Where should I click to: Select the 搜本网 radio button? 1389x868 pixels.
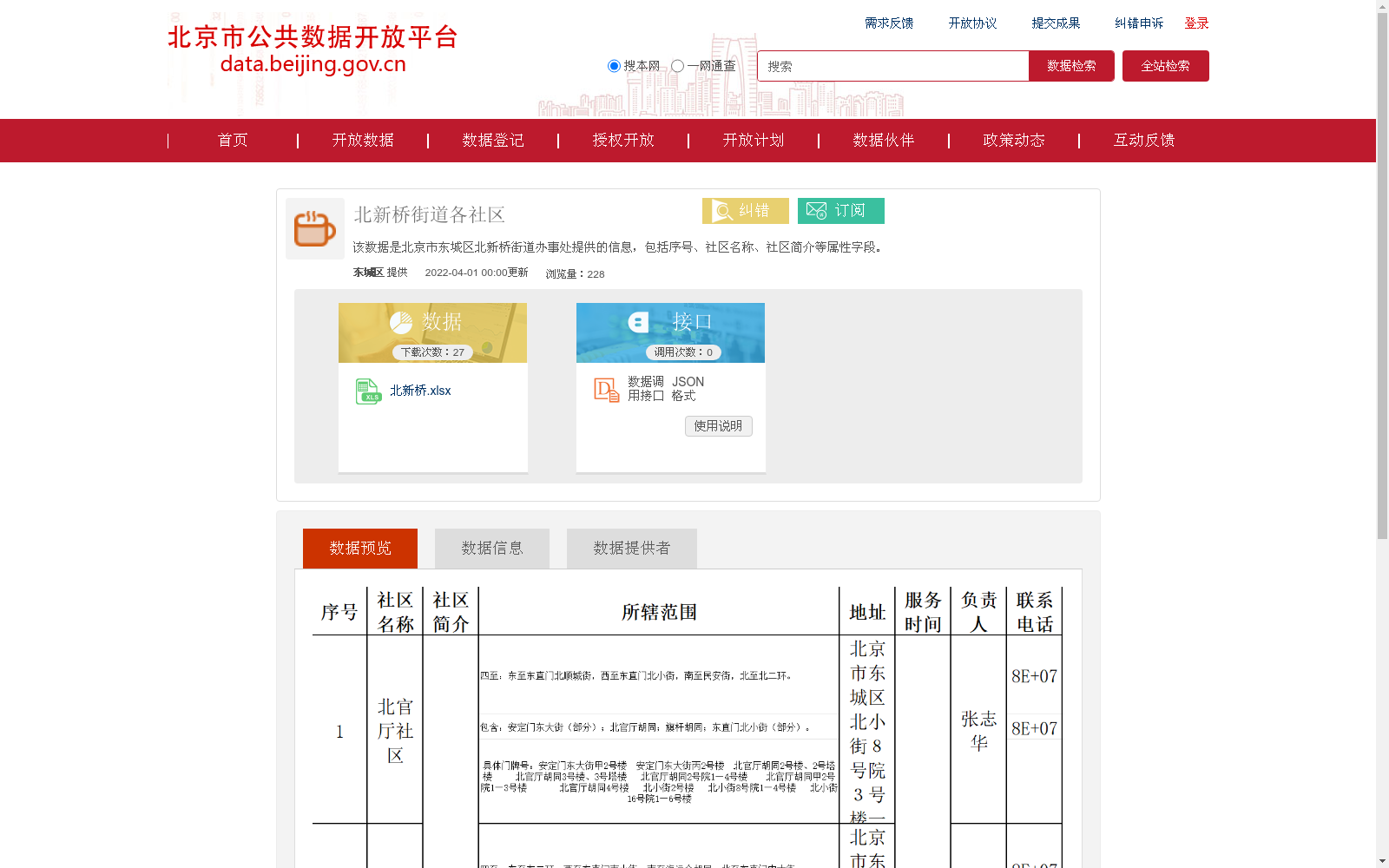pyautogui.click(x=614, y=66)
